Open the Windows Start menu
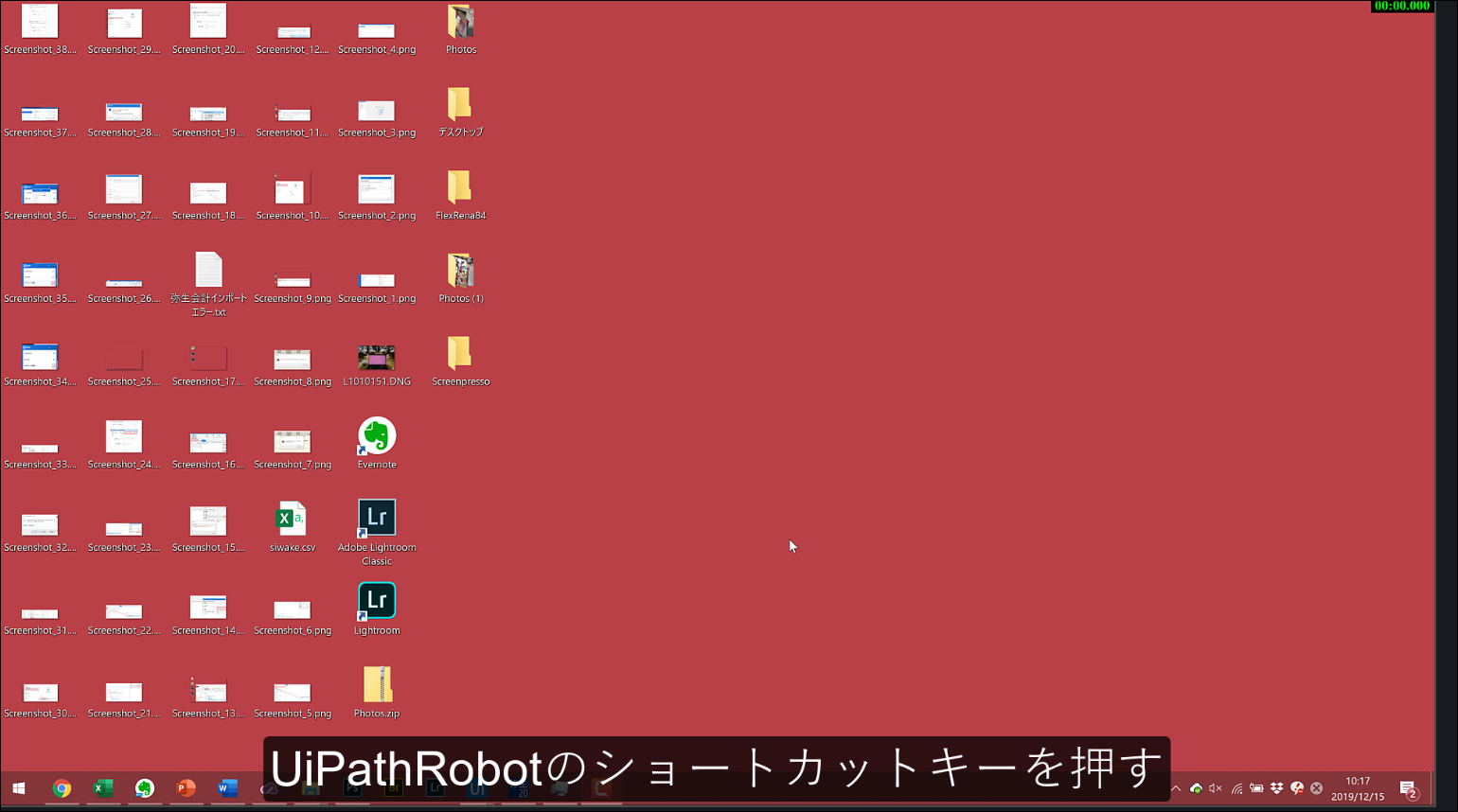Image resolution: width=1458 pixels, height=812 pixels. [19, 788]
